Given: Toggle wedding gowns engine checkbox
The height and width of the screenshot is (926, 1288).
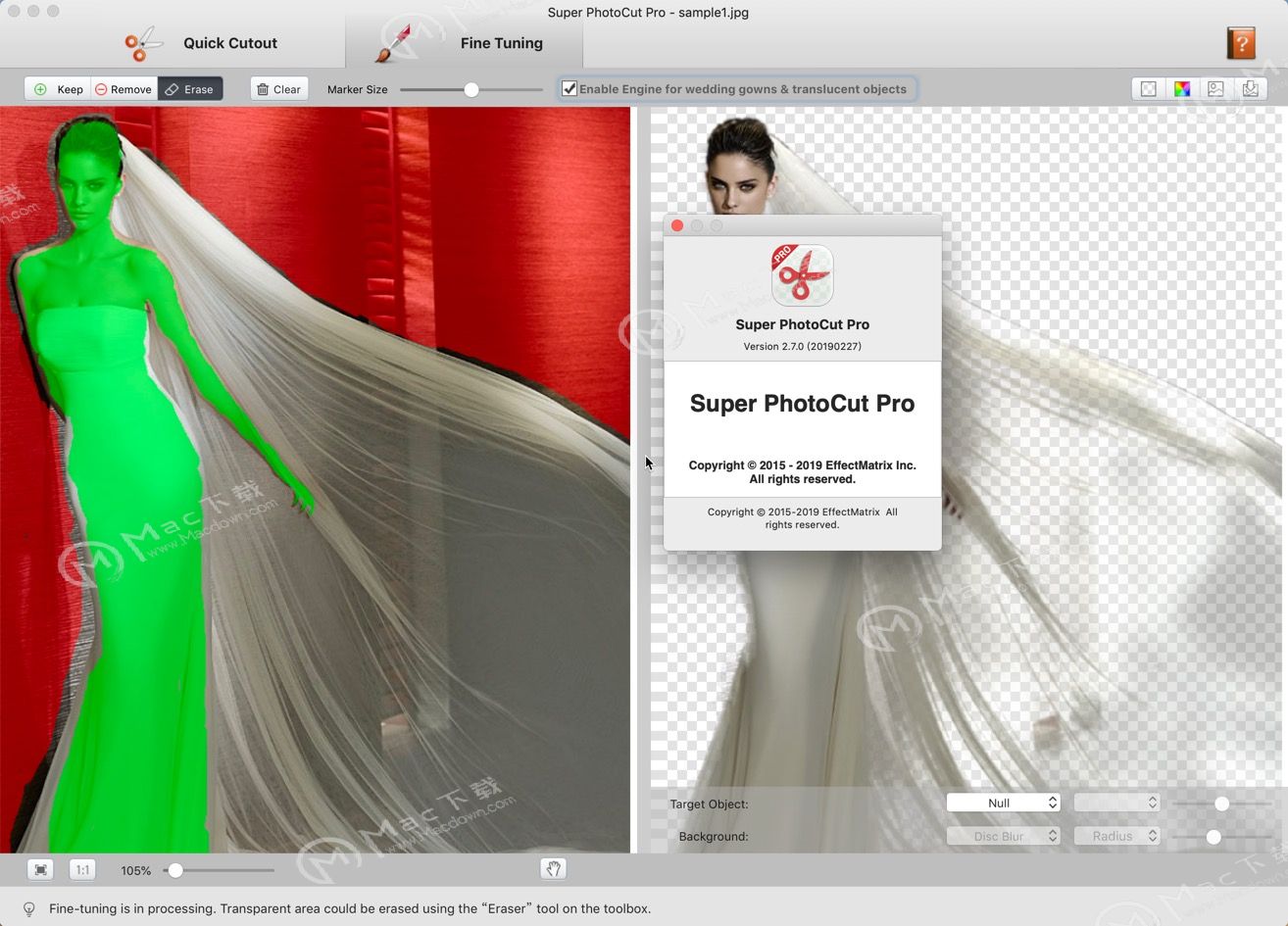Looking at the screenshot, I should pos(570,89).
